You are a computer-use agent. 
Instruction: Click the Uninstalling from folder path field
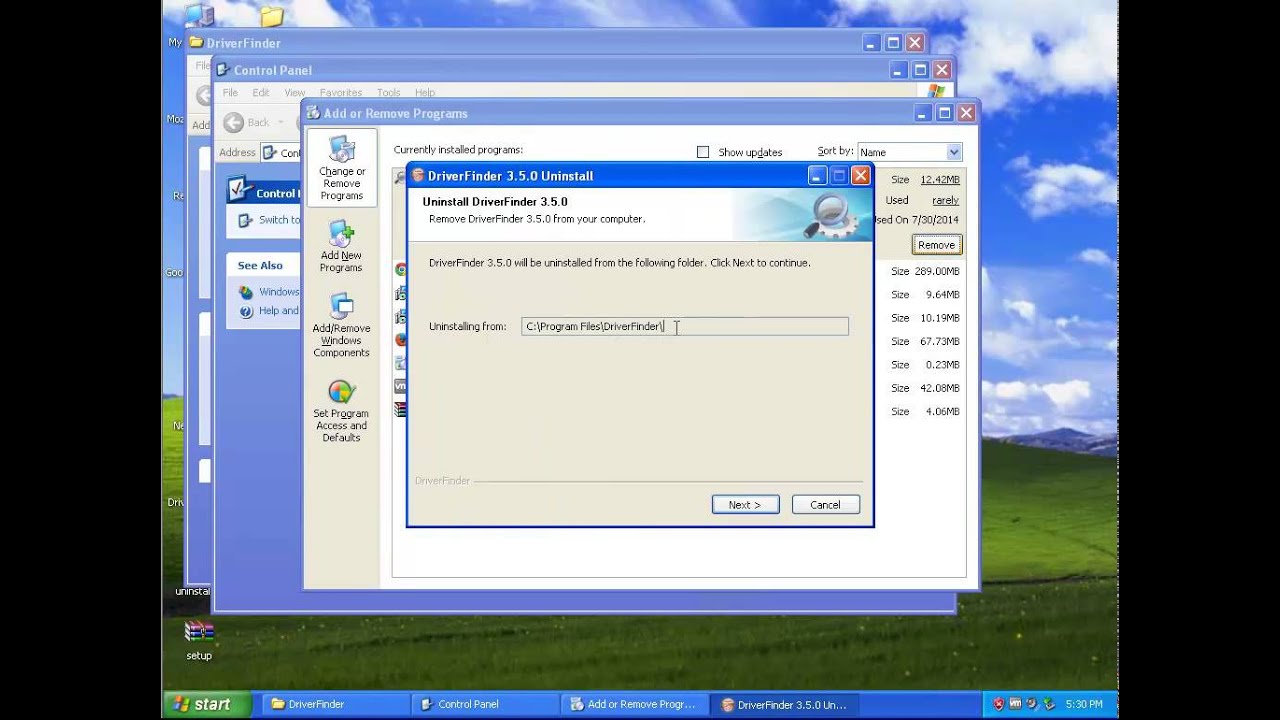pyautogui.click(x=685, y=326)
